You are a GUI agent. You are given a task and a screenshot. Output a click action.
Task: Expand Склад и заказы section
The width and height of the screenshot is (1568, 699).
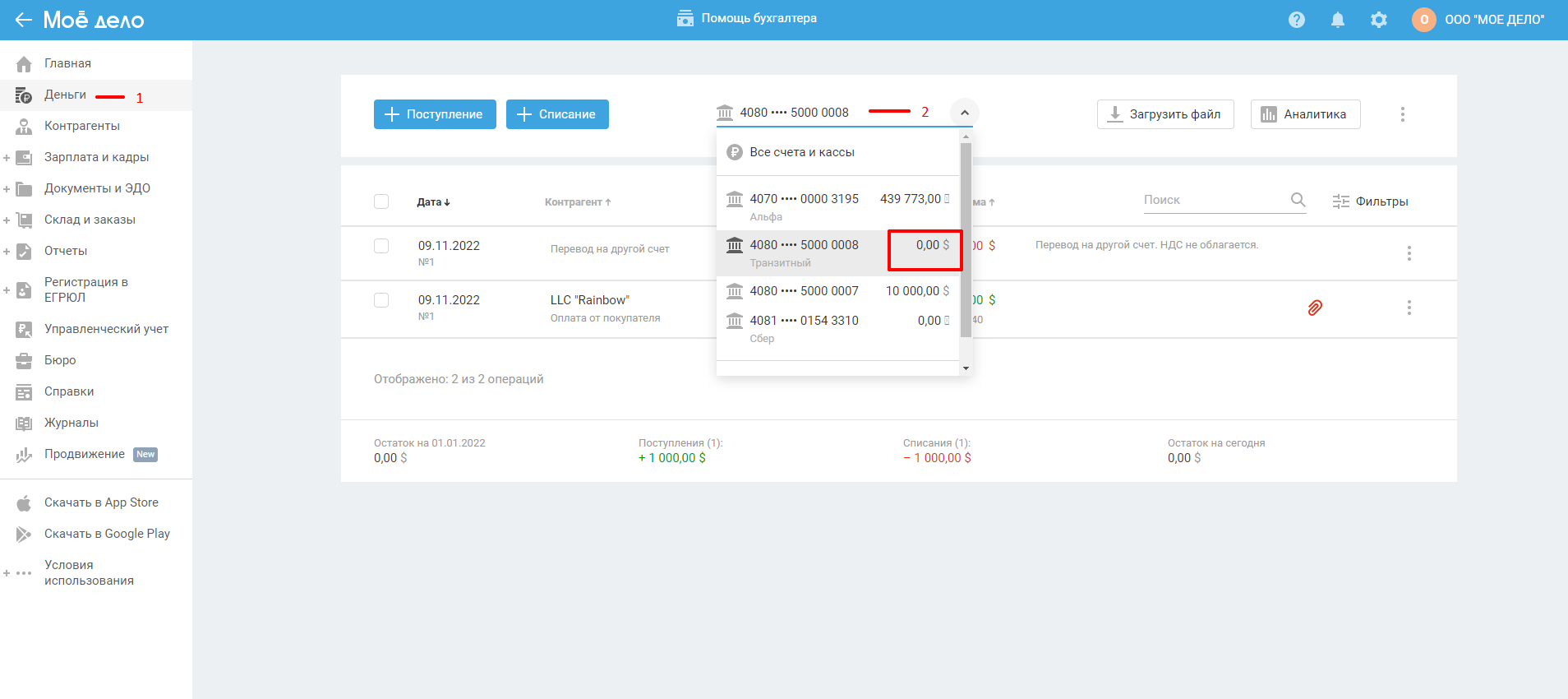[7, 220]
